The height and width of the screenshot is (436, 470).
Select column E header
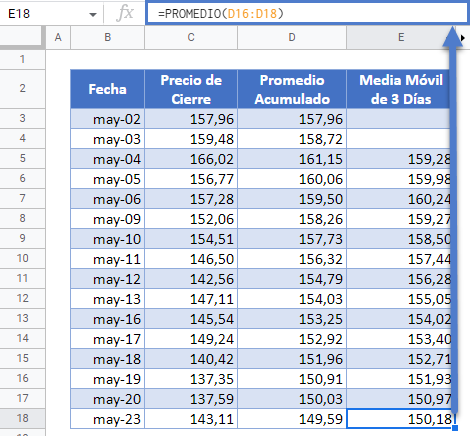pos(401,37)
